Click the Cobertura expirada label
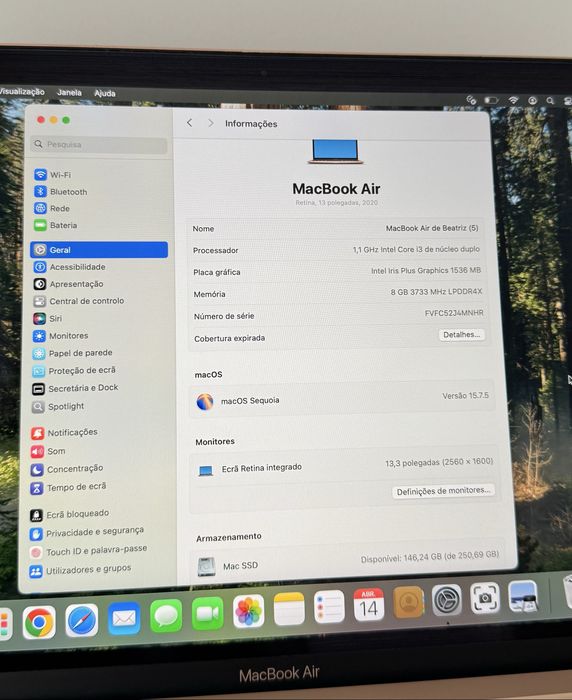The width and height of the screenshot is (572, 700). click(230, 338)
